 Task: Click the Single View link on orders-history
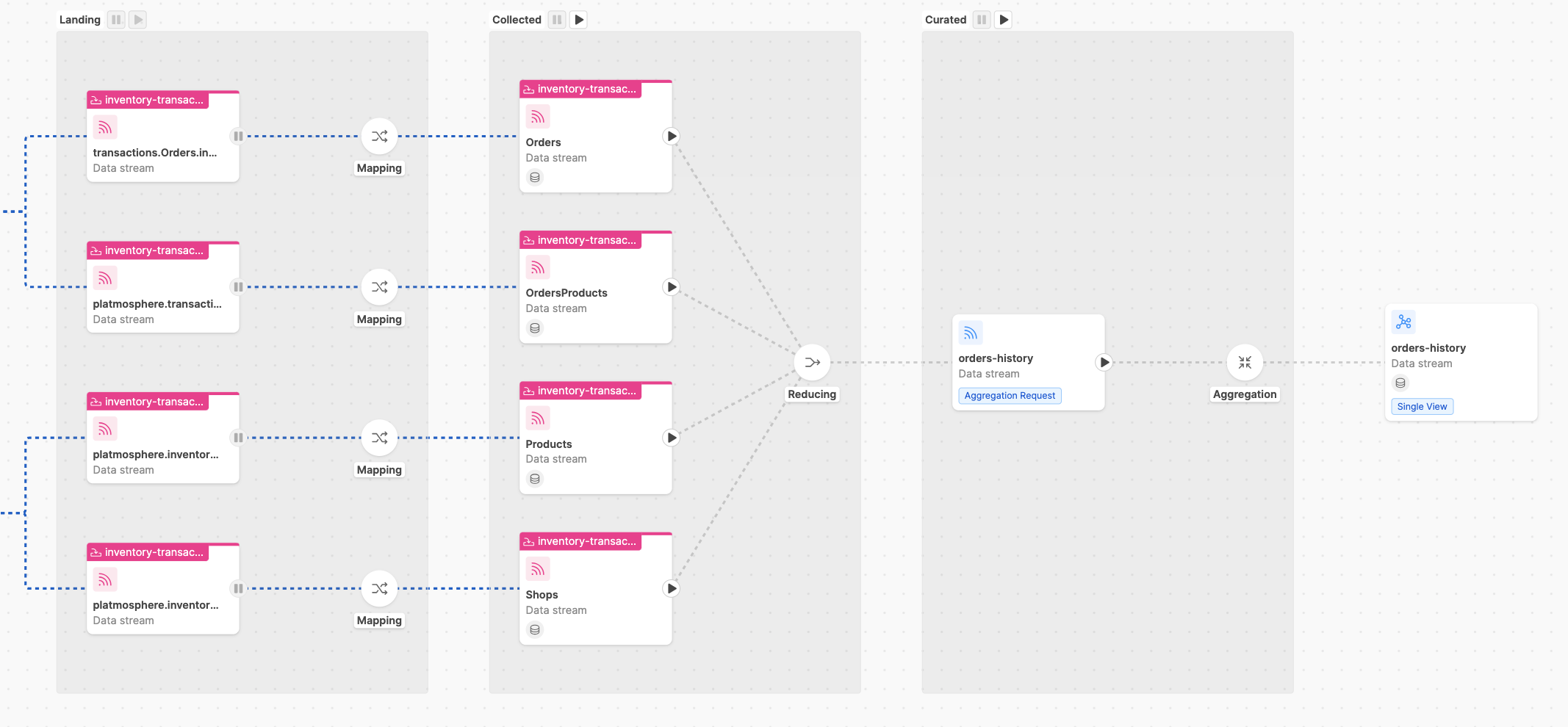pyautogui.click(x=1422, y=406)
